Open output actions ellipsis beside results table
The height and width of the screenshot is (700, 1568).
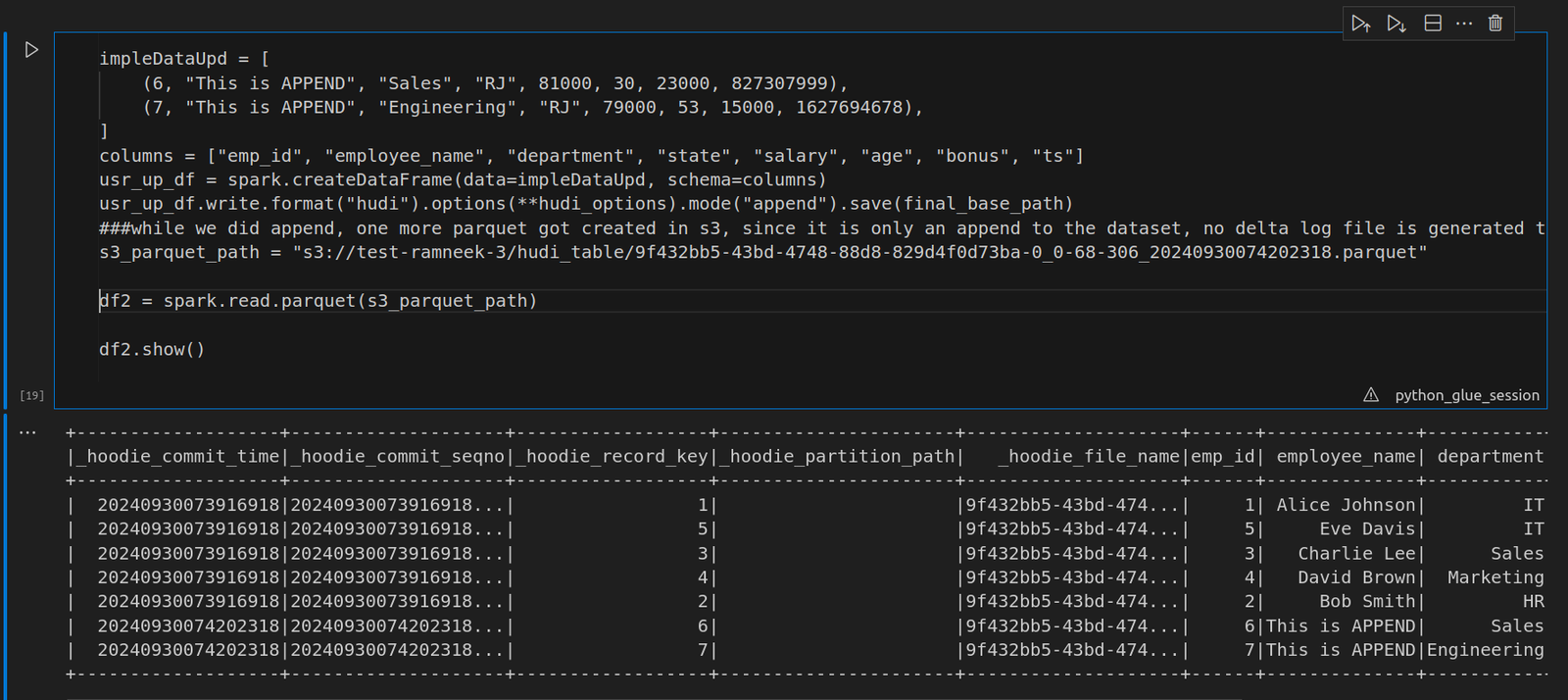pyautogui.click(x=27, y=432)
